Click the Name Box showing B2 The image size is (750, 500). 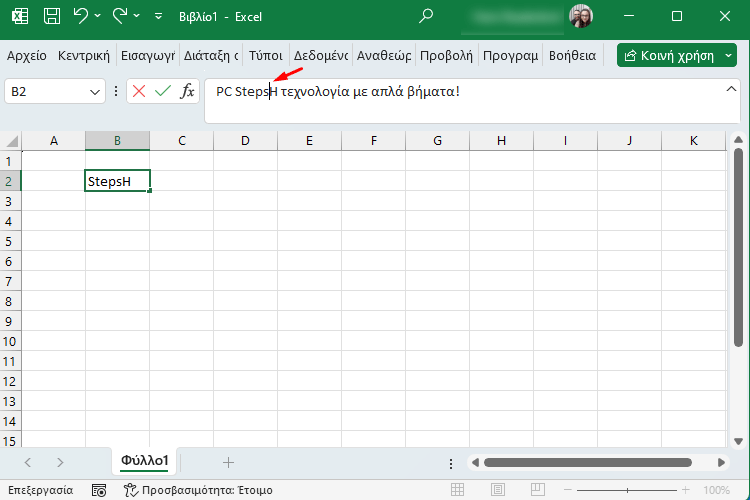click(45, 91)
